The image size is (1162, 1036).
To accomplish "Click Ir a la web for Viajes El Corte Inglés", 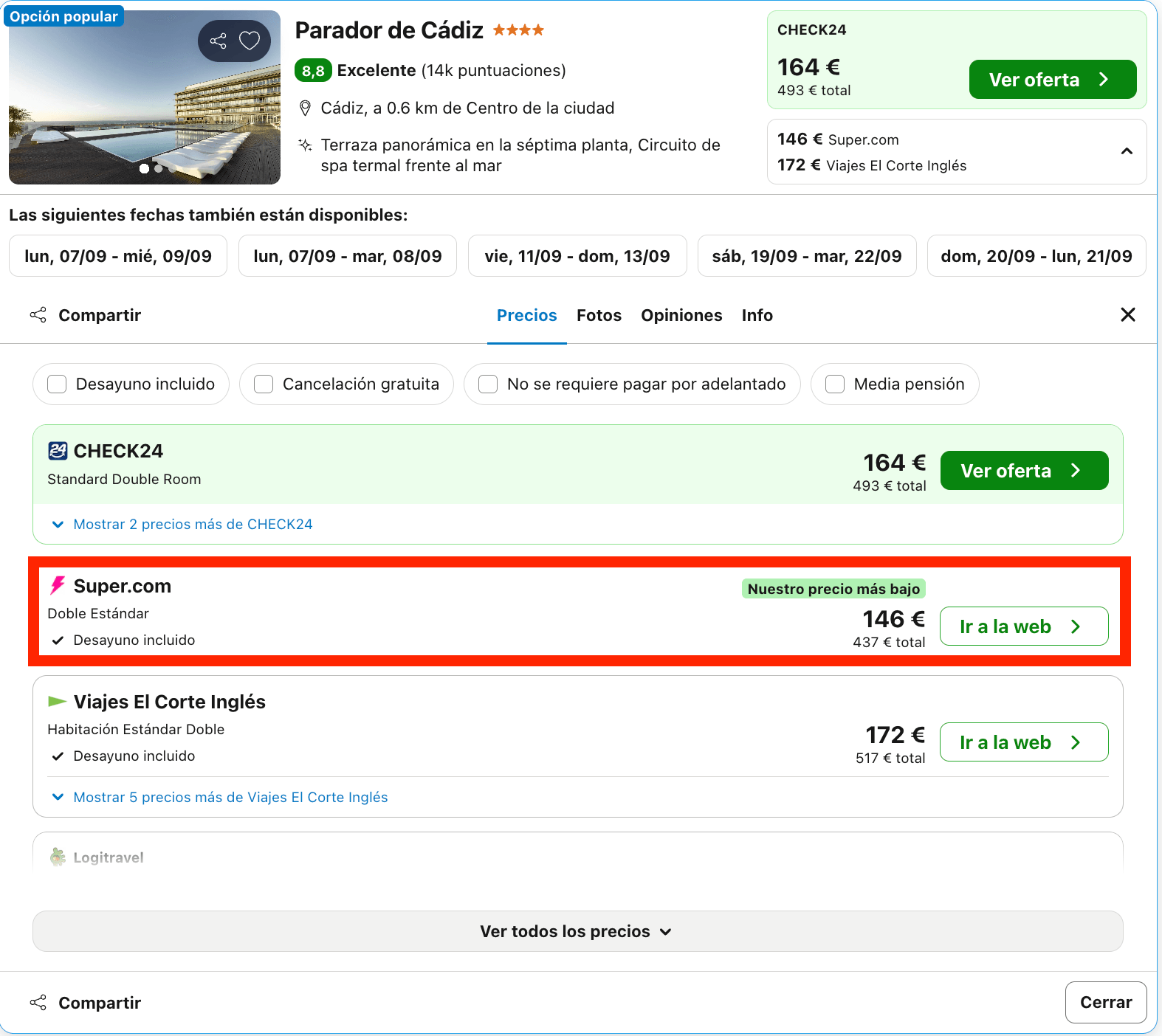I will pyautogui.click(x=1024, y=742).
